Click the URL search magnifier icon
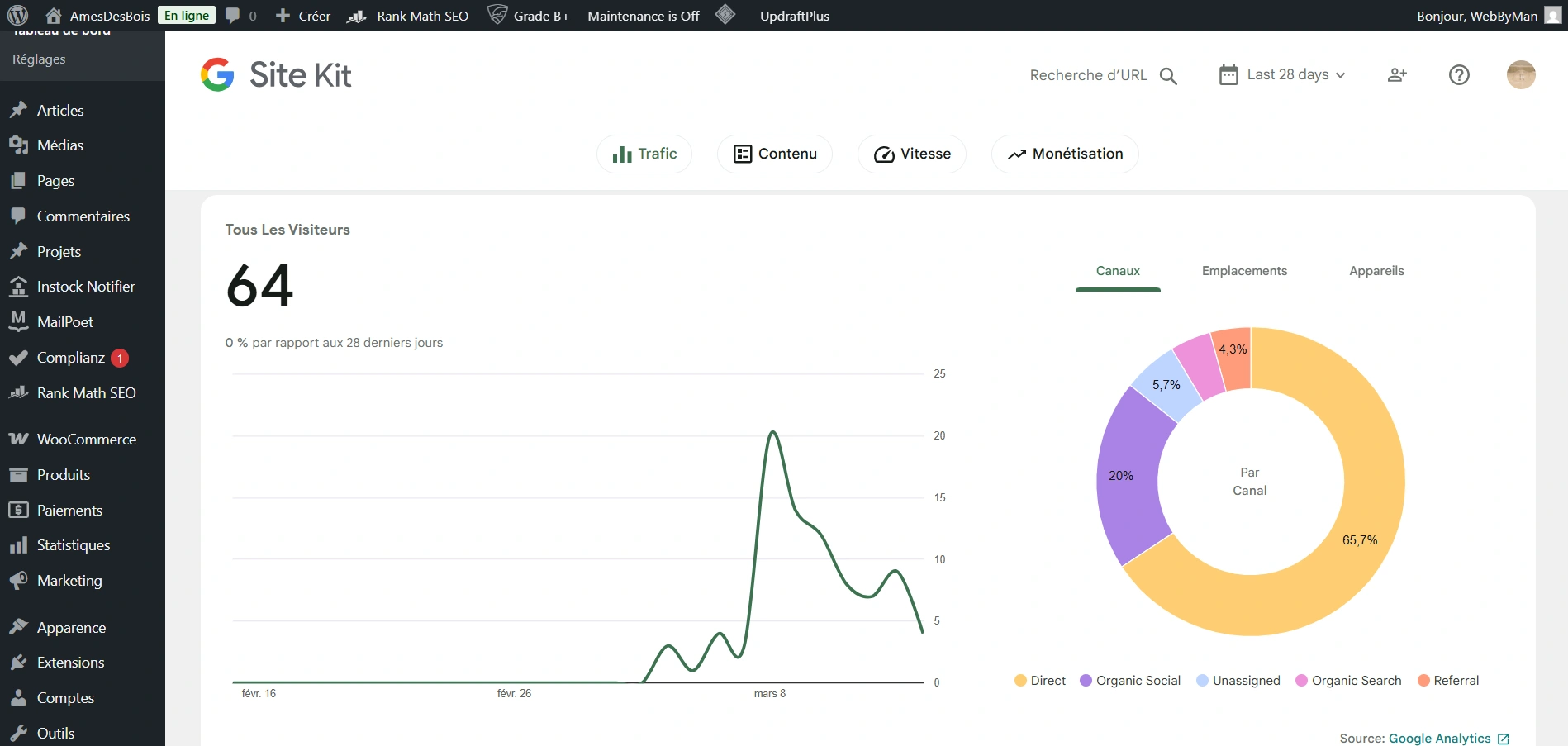 click(1168, 76)
